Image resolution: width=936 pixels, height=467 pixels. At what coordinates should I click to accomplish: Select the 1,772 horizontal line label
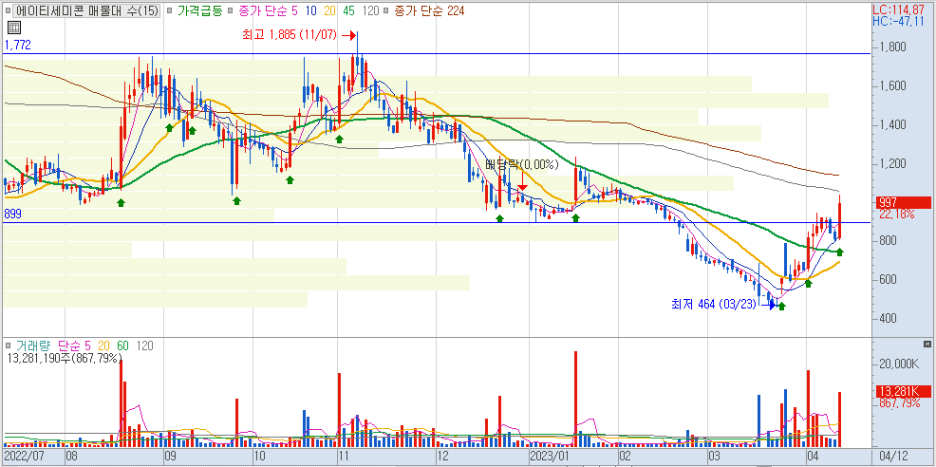17,45
